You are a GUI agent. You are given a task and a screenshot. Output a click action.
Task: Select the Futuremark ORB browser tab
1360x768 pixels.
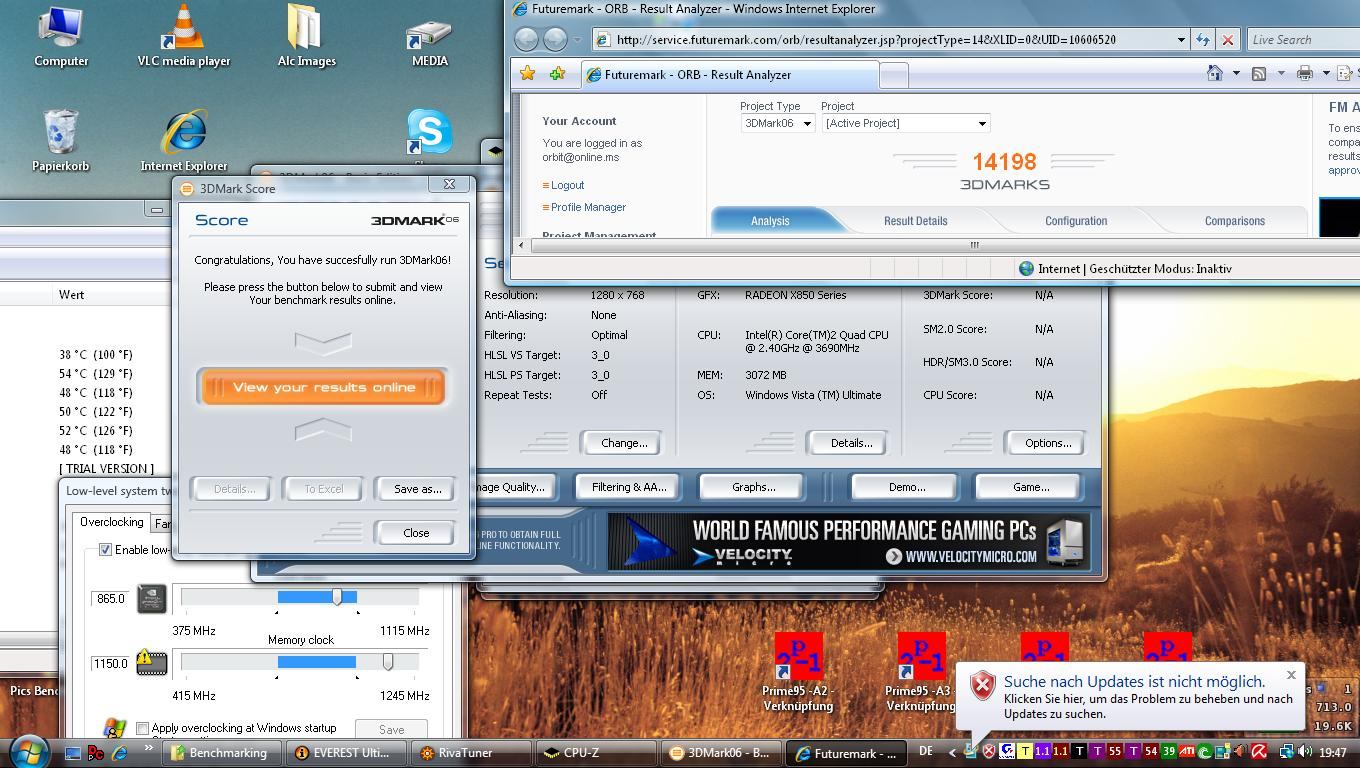[731, 75]
